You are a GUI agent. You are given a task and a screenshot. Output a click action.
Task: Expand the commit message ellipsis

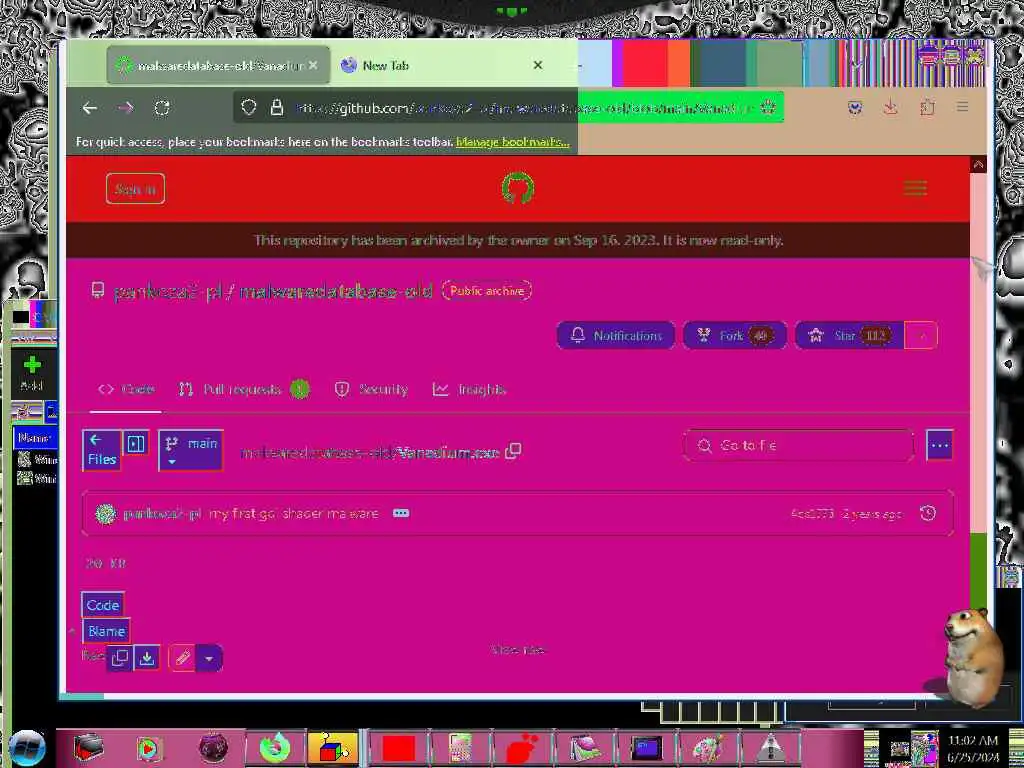[401, 513]
